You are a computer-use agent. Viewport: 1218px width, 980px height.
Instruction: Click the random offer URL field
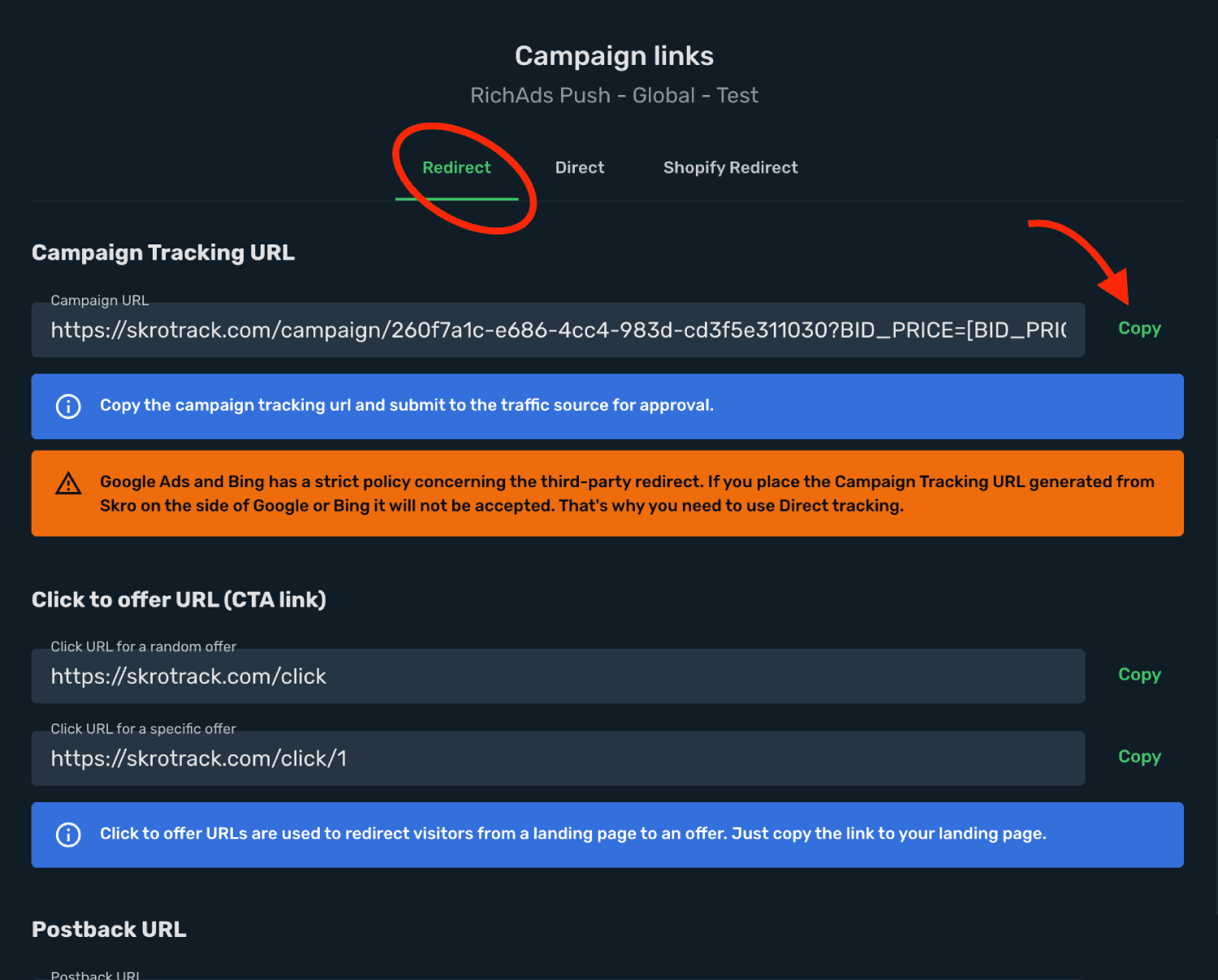(x=558, y=676)
